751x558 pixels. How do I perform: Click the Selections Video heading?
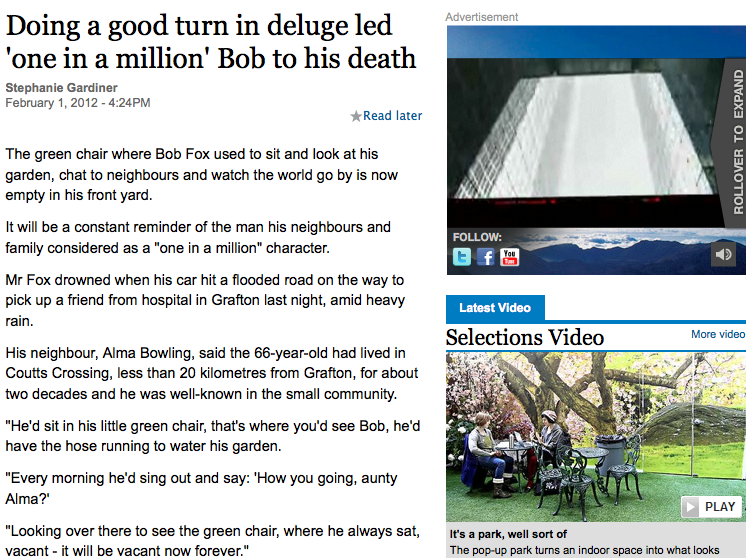point(524,337)
